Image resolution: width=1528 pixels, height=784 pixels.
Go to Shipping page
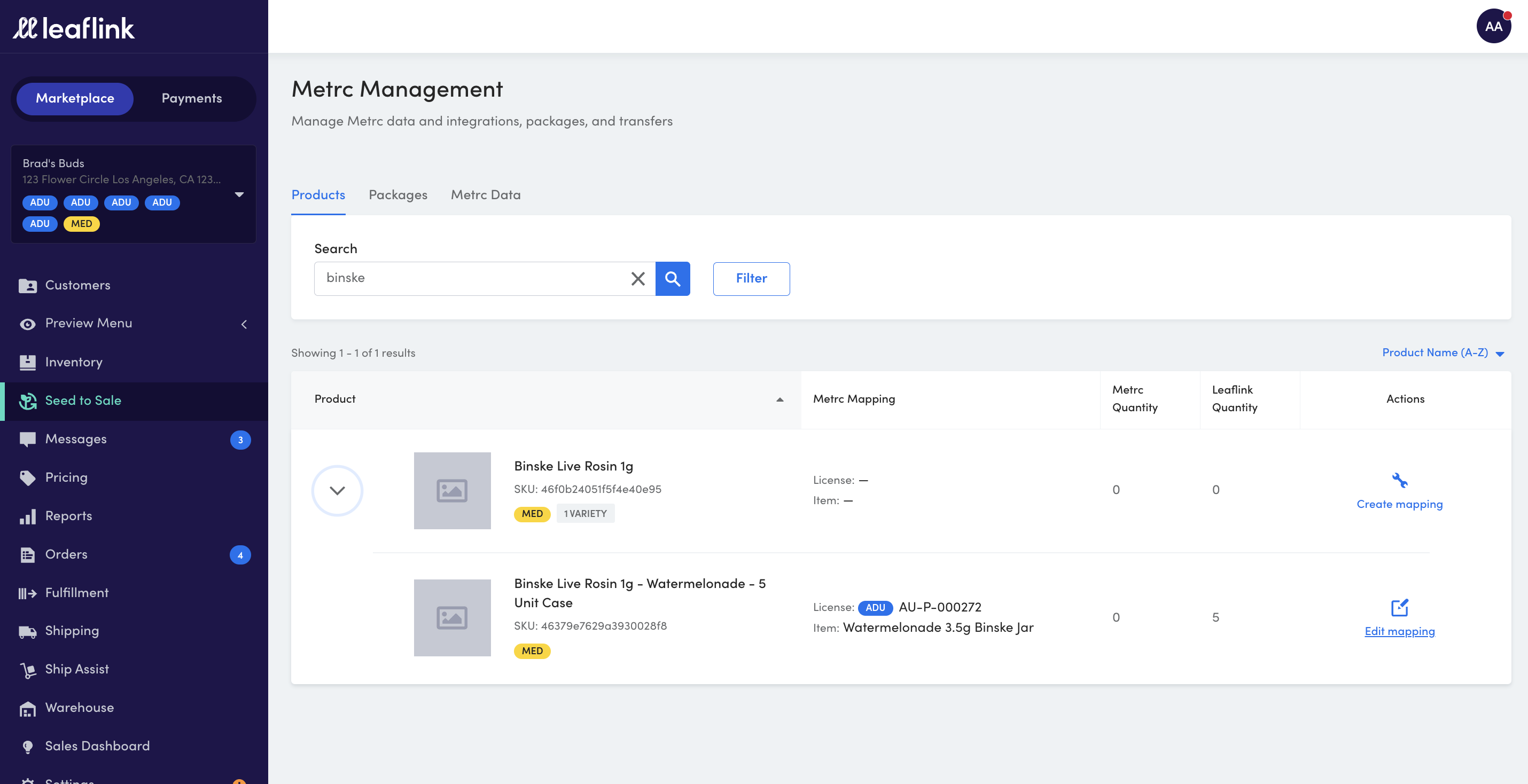(x=72, y=631)
